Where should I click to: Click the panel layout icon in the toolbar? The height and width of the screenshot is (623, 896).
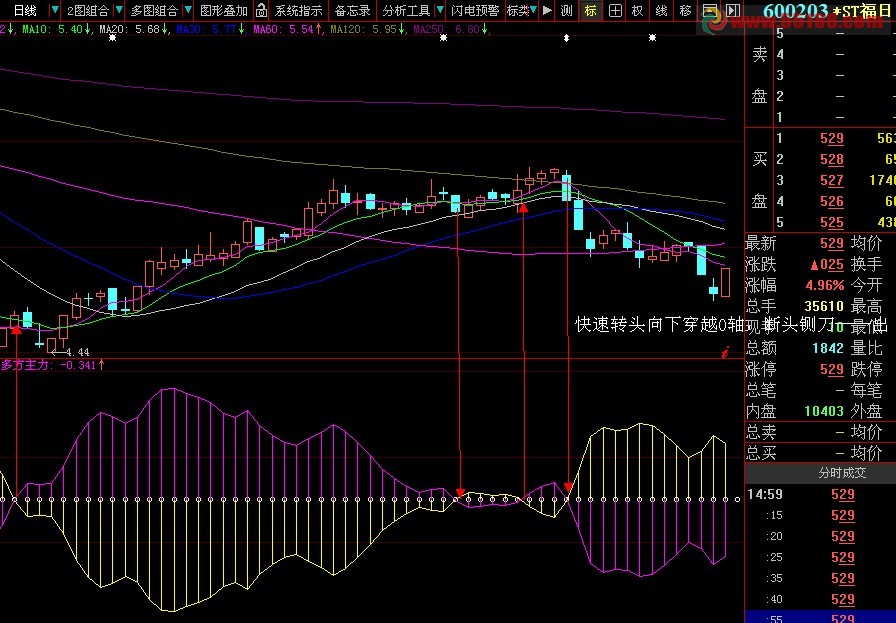(x=709, y=10)
